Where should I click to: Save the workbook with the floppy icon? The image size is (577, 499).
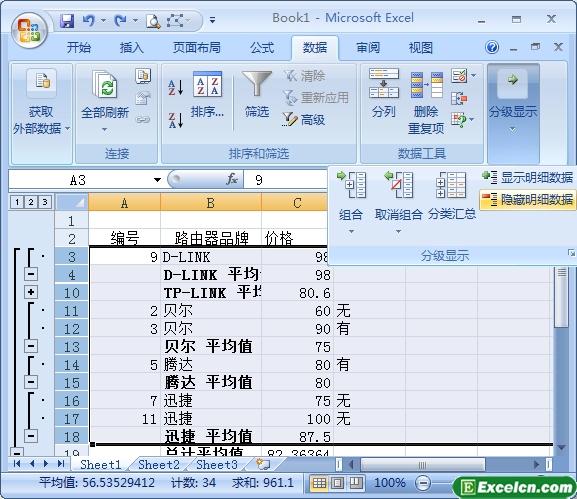[x=67, y=21]
